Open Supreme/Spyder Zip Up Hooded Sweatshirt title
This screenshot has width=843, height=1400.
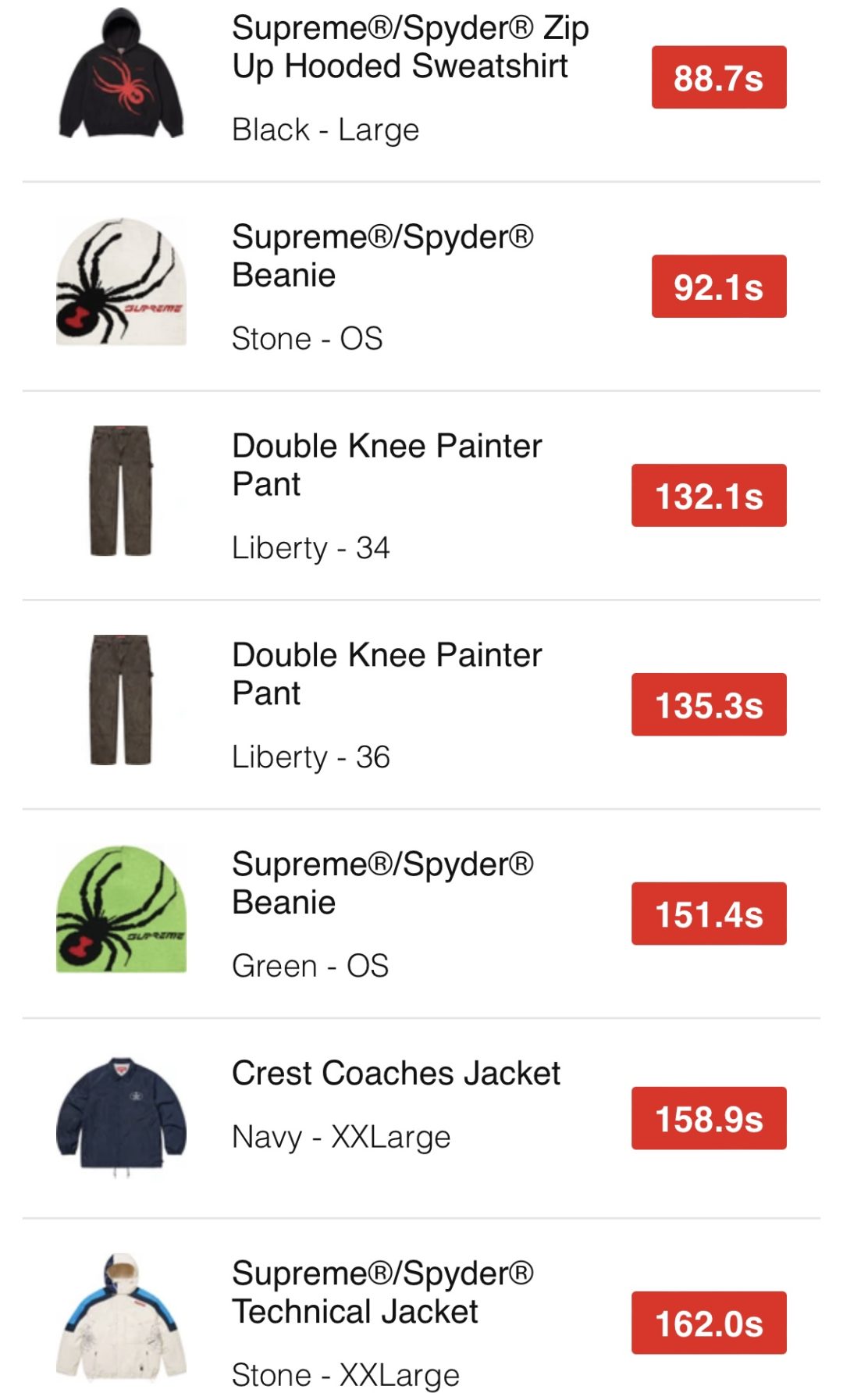point(410,47)
